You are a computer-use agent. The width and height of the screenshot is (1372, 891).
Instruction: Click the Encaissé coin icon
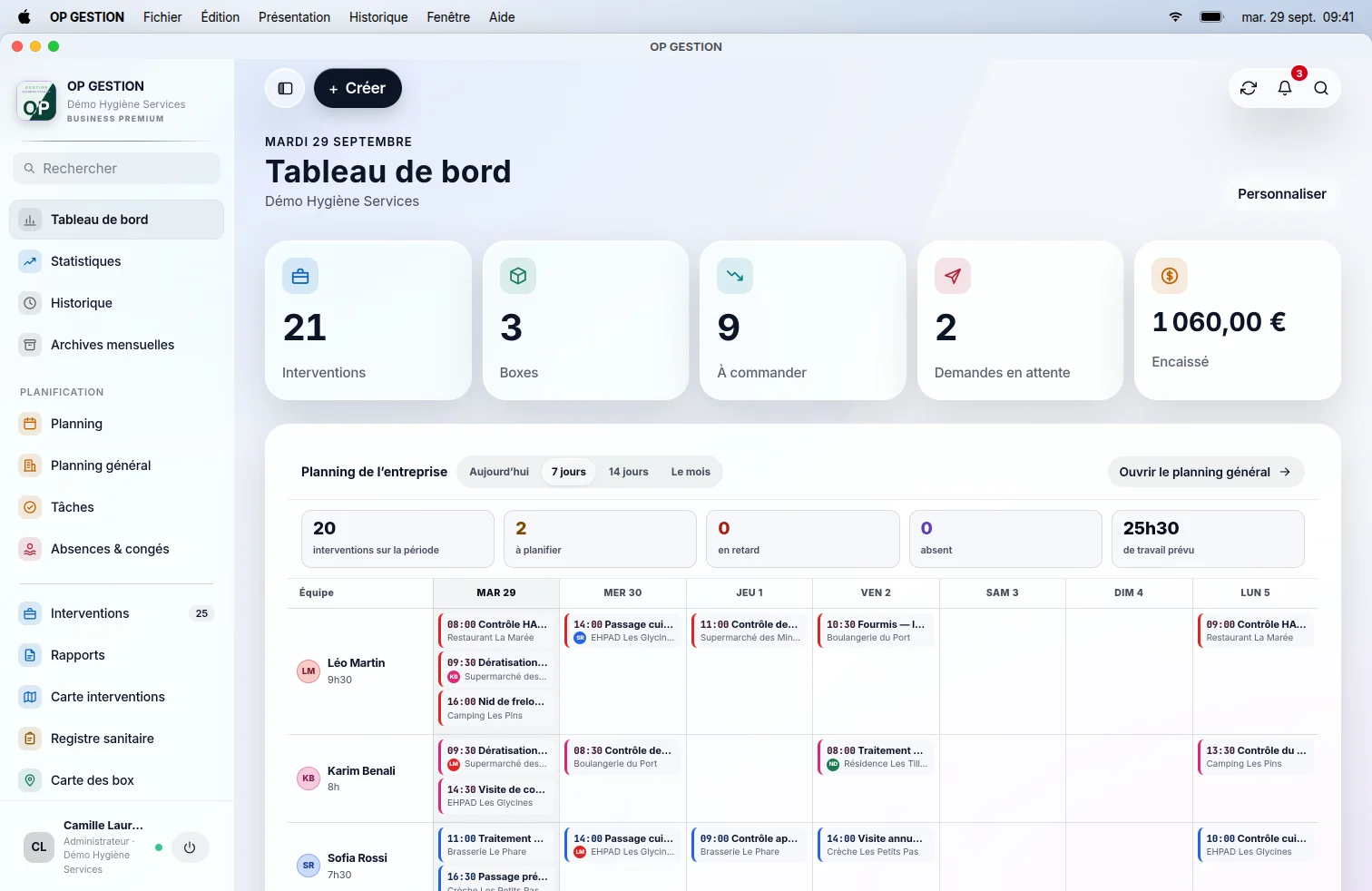click(1170, 276)
